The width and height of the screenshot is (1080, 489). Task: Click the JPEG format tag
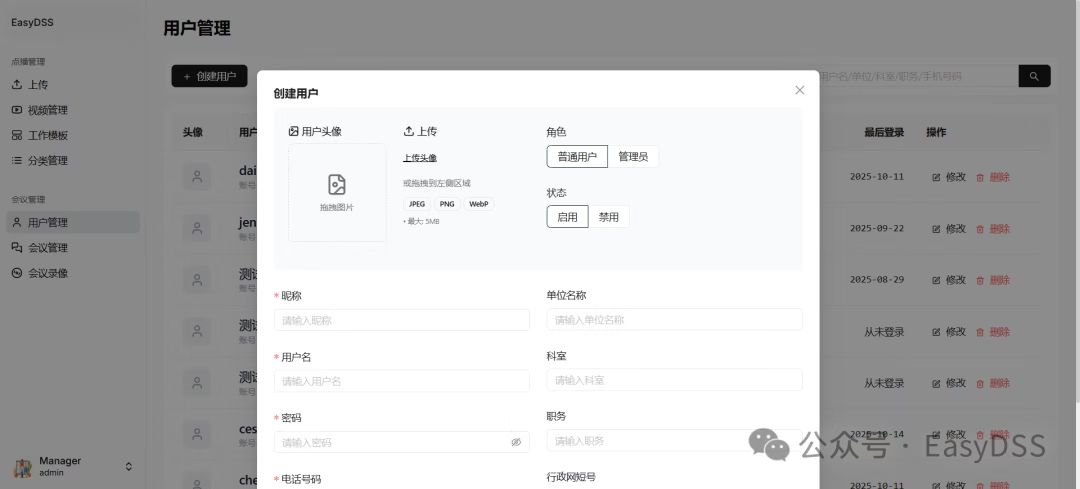(x=417, y=204)
